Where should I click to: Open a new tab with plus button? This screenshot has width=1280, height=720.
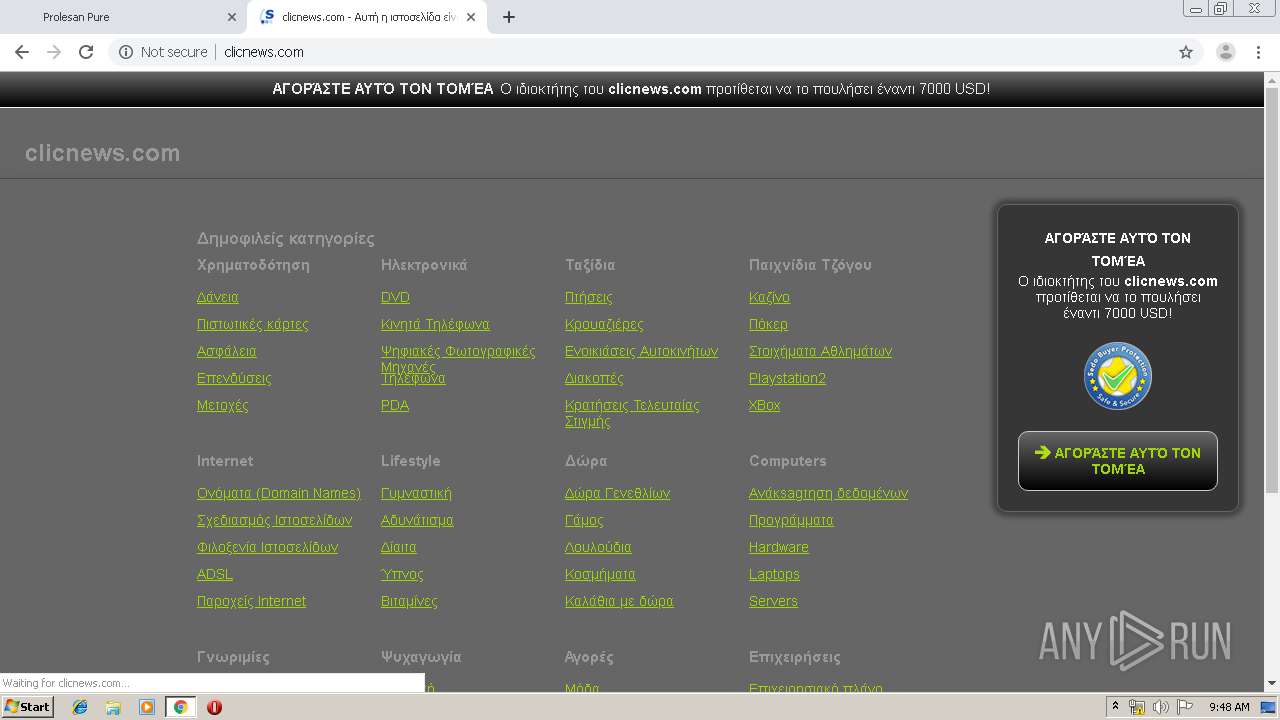(x=508, y=17)
